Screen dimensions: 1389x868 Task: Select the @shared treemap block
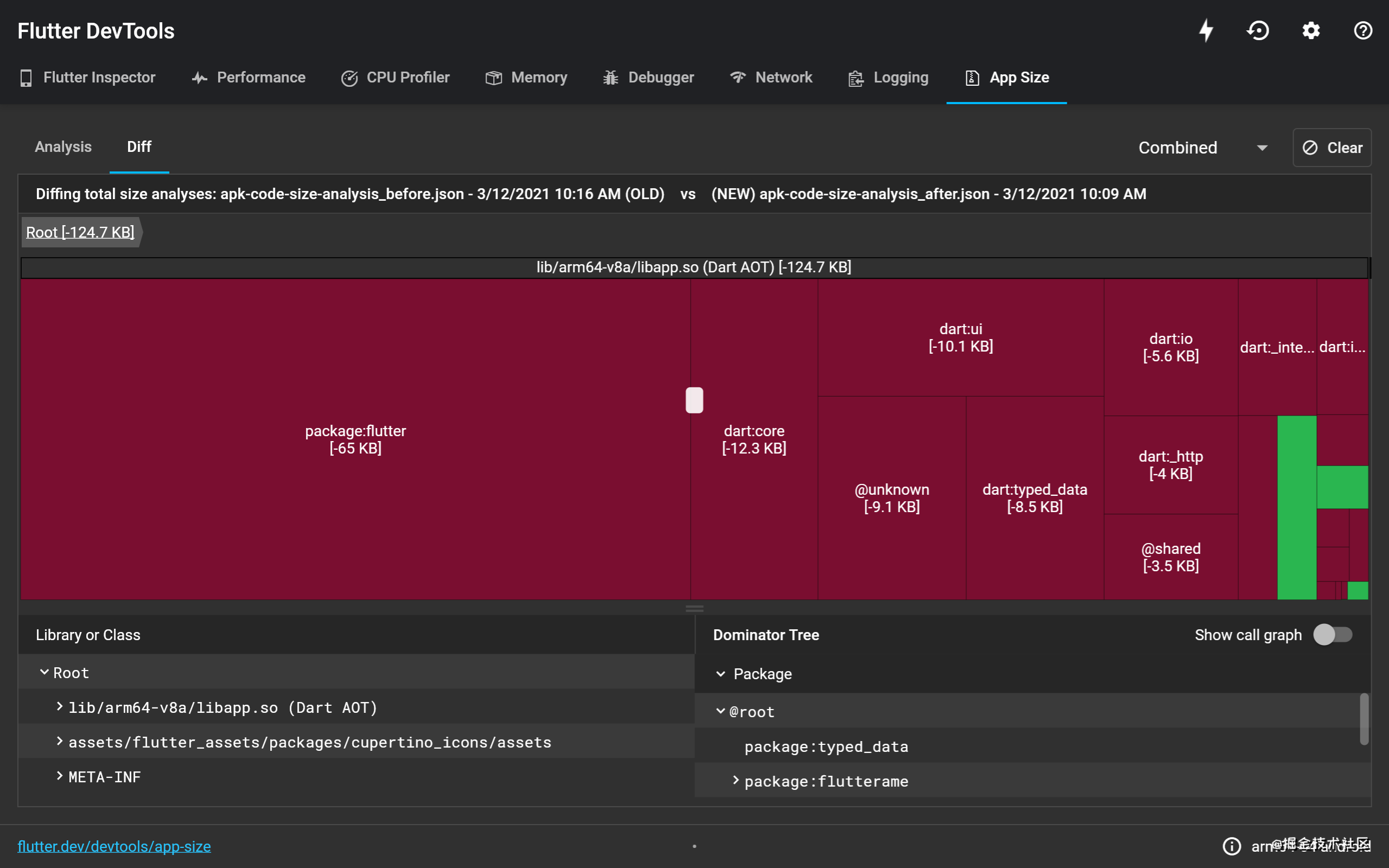click(x=1171, y=557)
